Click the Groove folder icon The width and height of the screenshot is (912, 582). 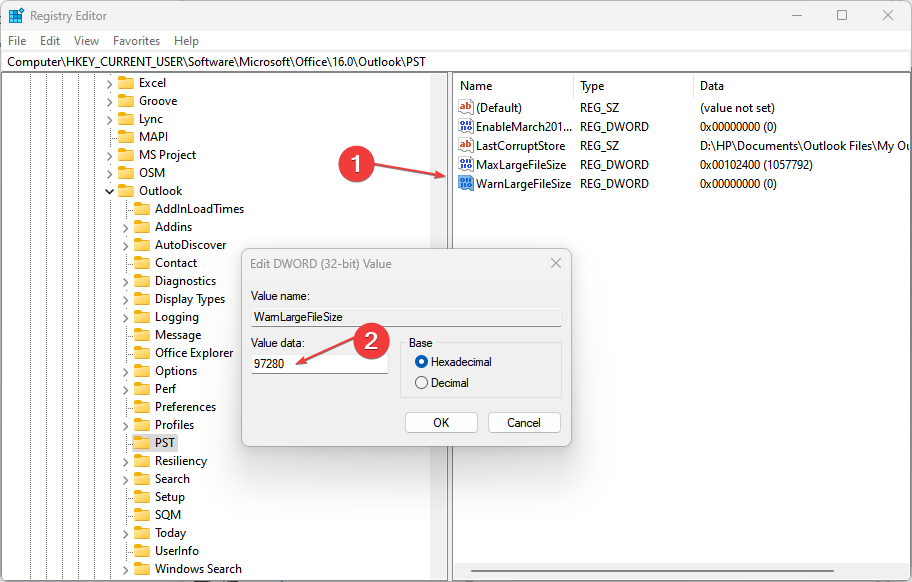click(126, 101)
